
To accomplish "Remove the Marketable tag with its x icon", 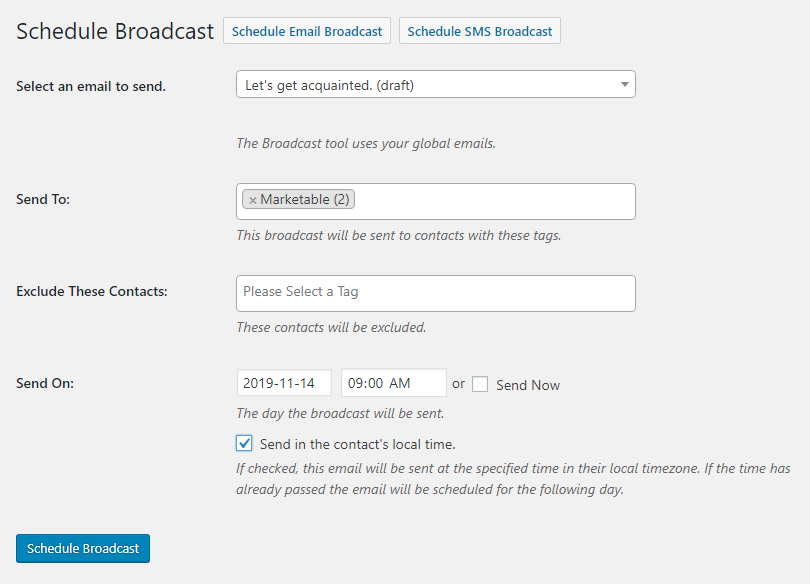I will coord(253,200).
